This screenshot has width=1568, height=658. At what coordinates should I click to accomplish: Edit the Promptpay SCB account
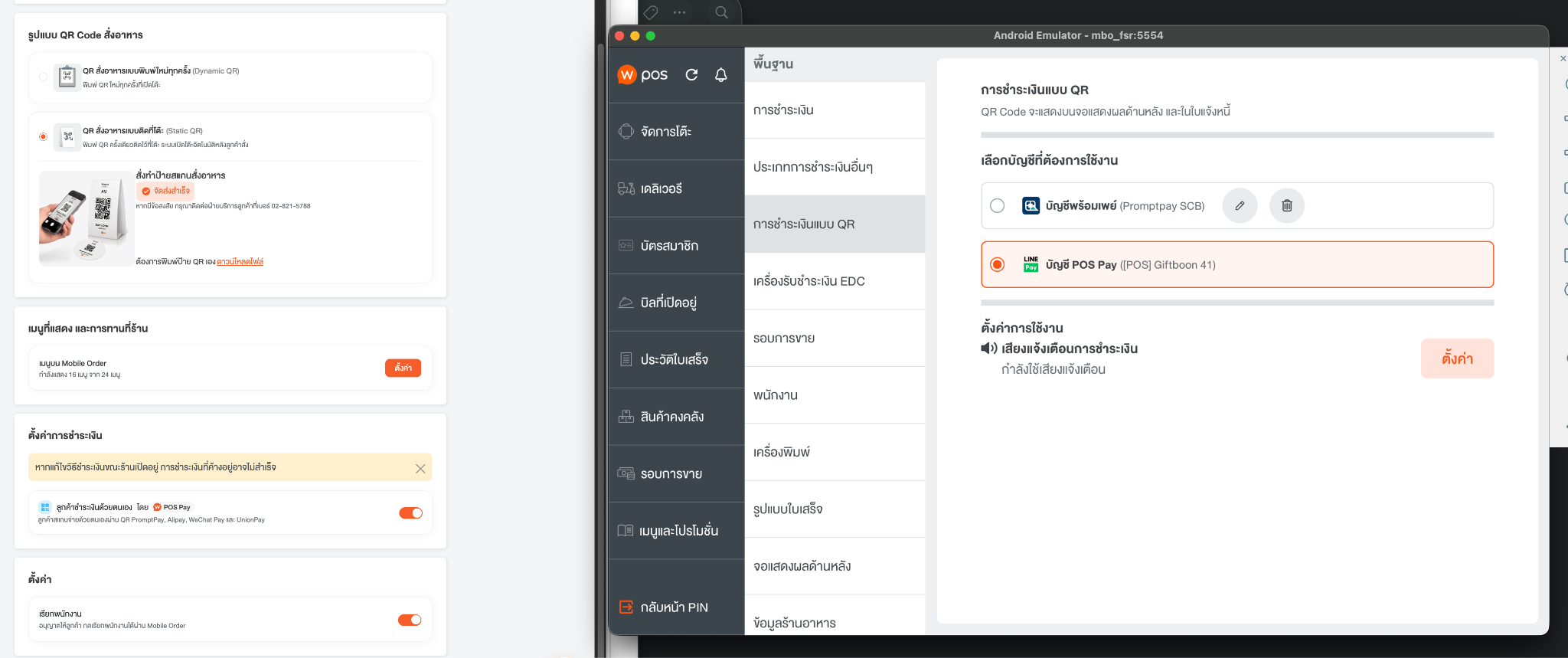(1240, 205)
